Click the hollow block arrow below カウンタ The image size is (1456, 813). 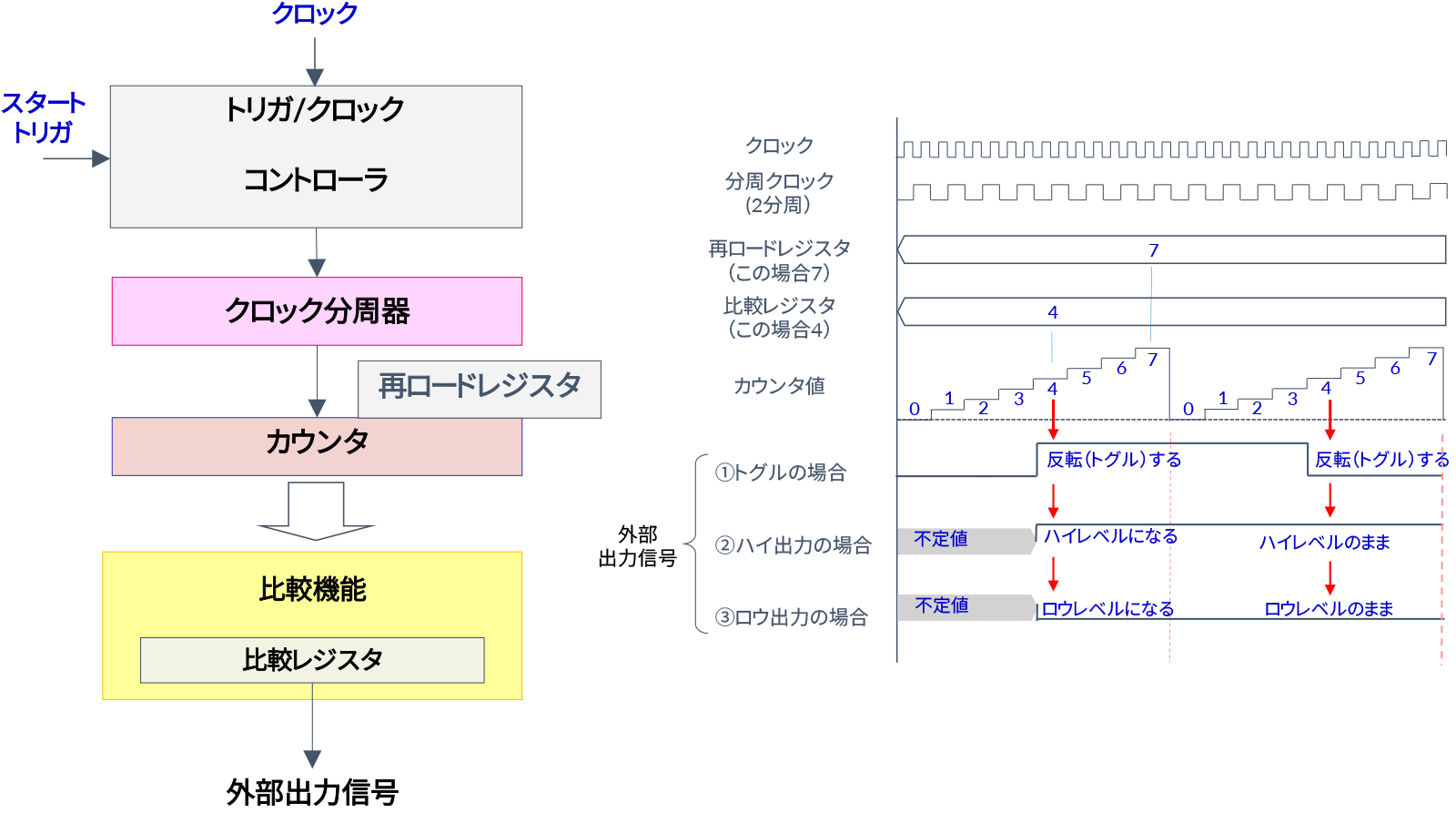(x=316, y=511)
